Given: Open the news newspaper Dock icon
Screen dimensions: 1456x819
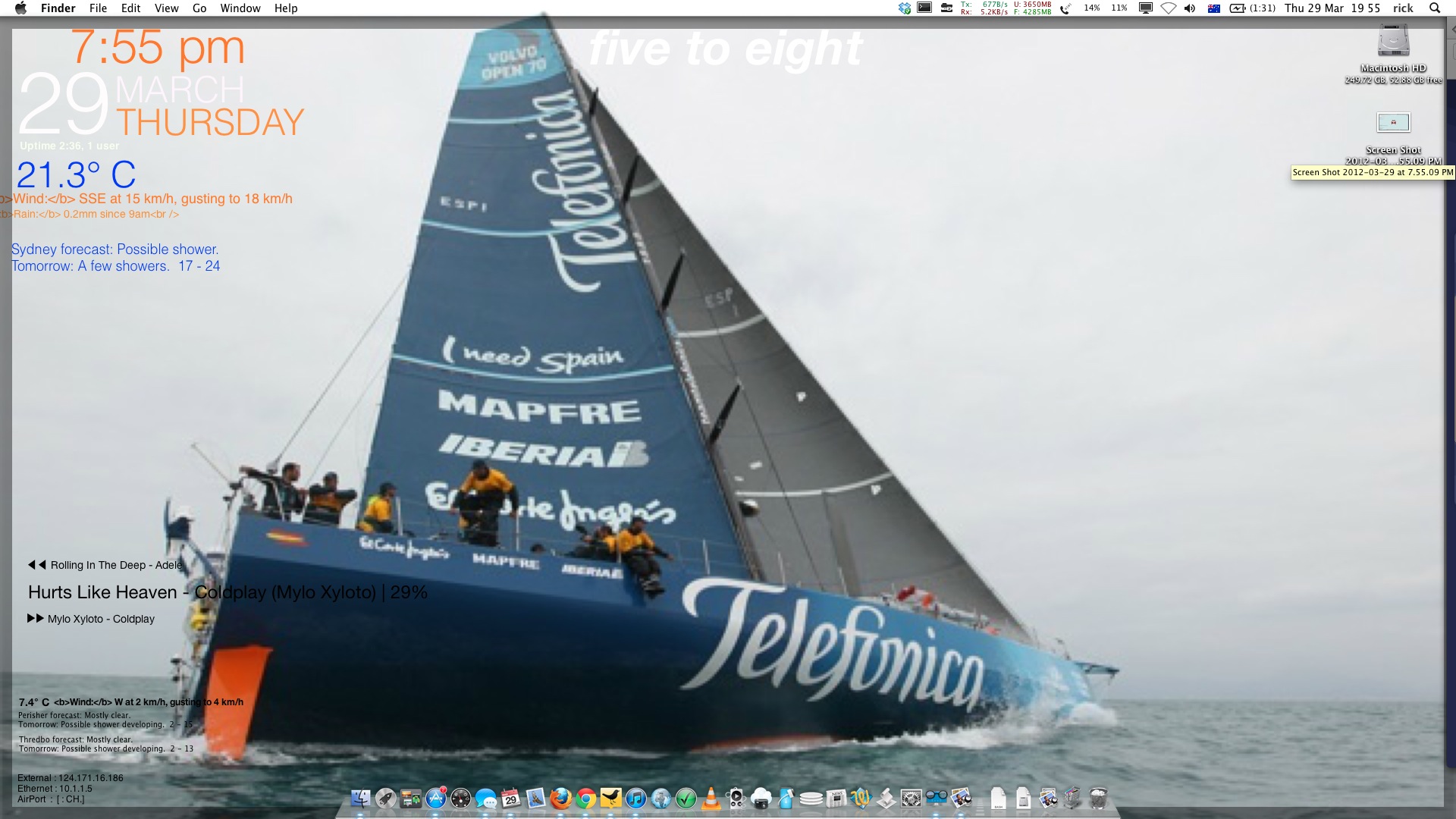Looking at the screenshot, I should point(836,798).
